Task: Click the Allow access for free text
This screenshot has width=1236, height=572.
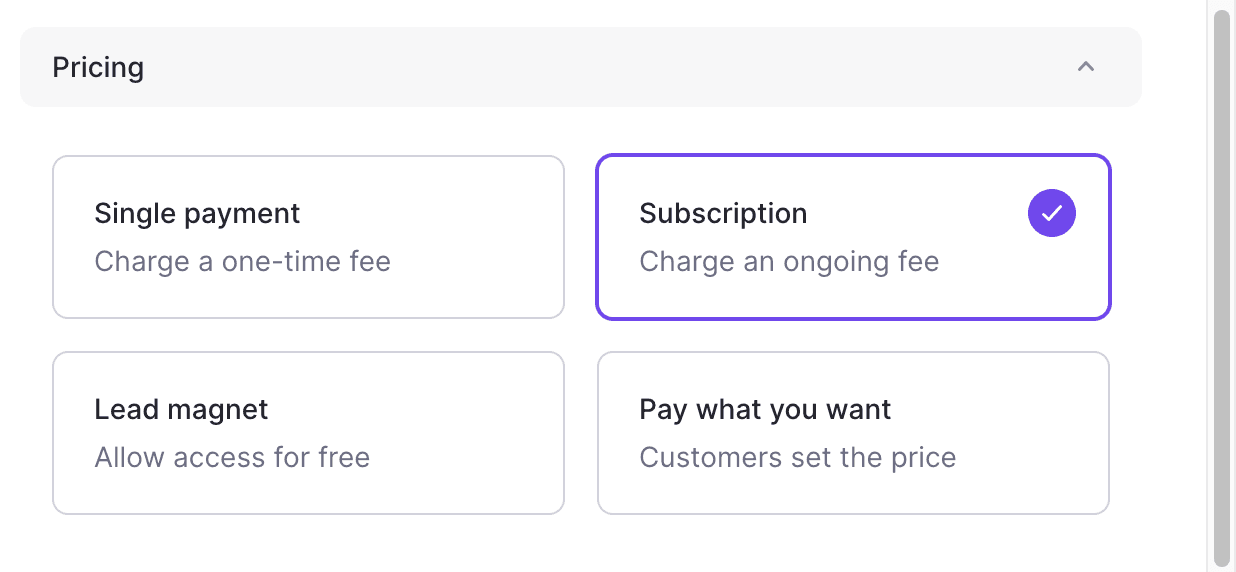Action: click(x=232, y=458)
